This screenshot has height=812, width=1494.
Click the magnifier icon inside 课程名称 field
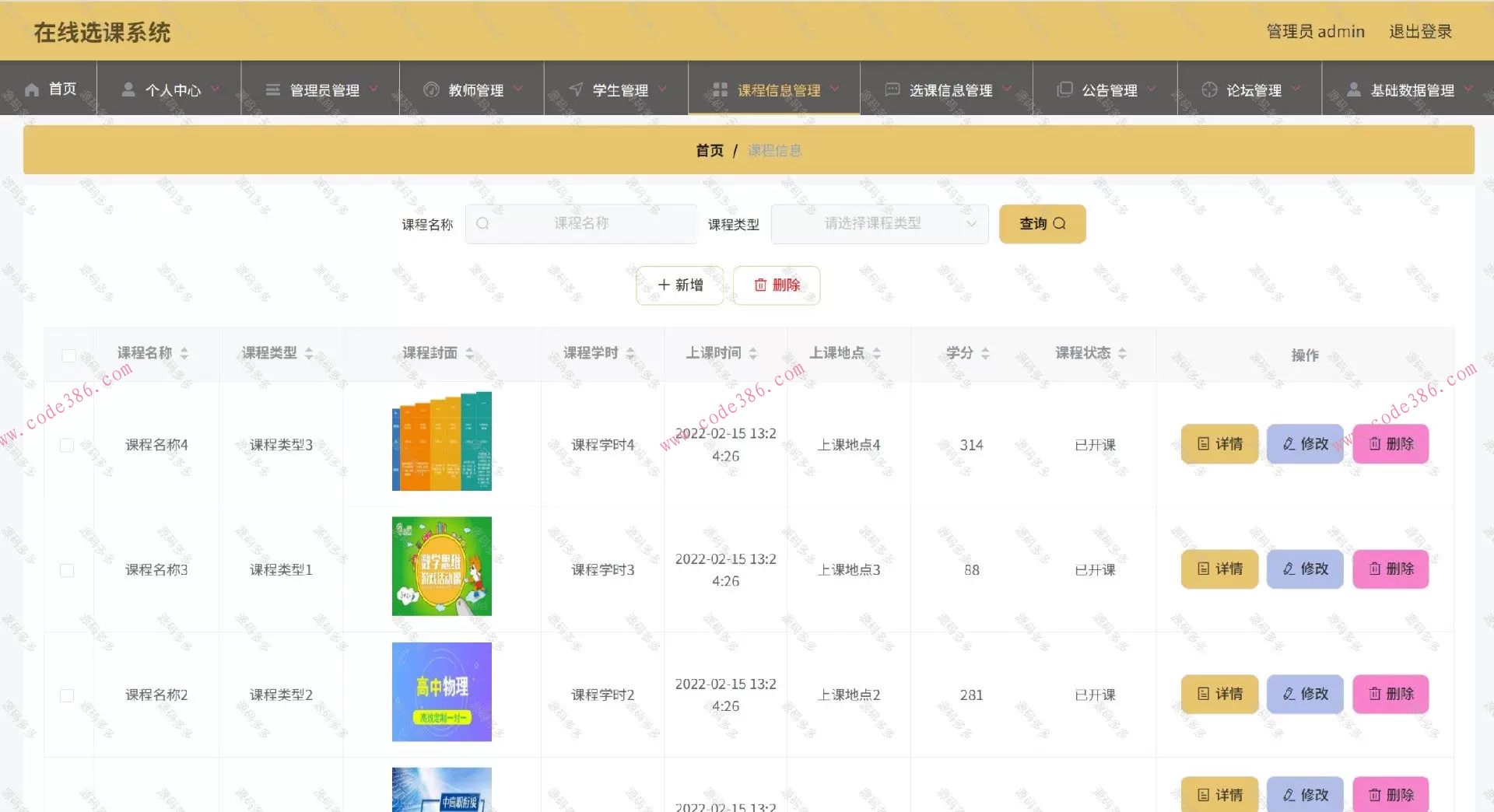tap(483, 223)
